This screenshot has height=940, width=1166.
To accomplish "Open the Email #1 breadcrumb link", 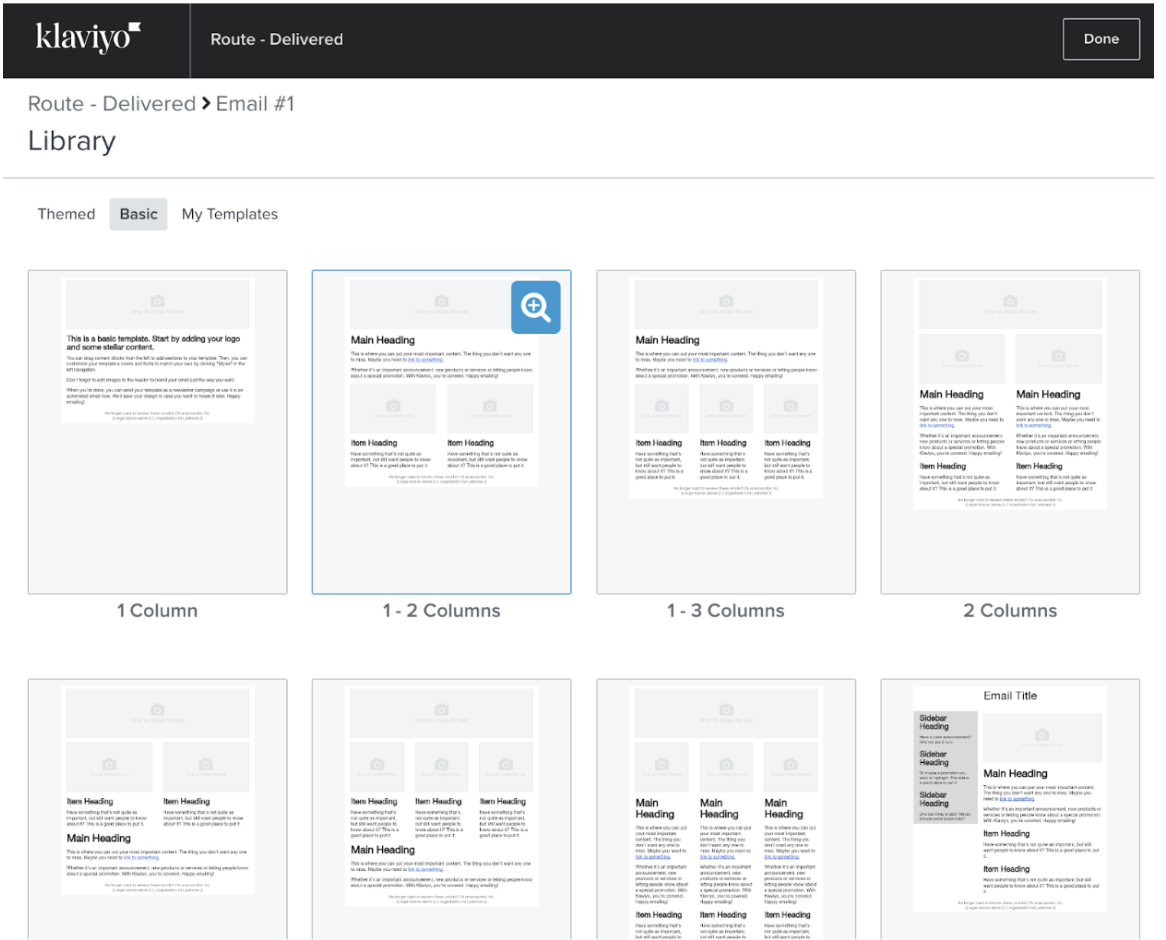I will pos(255,103).
